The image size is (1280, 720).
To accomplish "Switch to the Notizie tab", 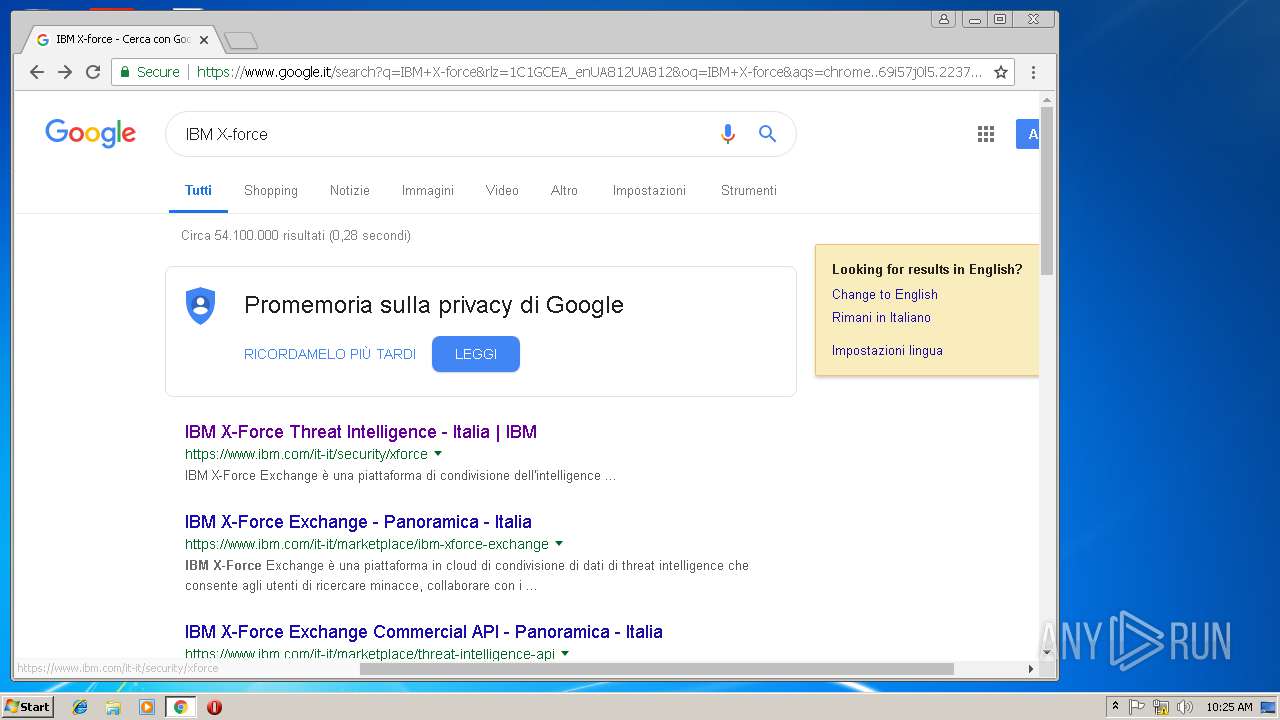I will pos(350,190).
